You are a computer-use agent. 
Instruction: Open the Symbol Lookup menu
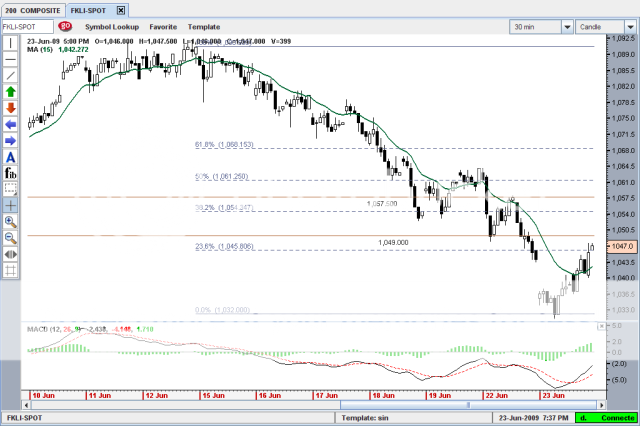click(112, 25)
